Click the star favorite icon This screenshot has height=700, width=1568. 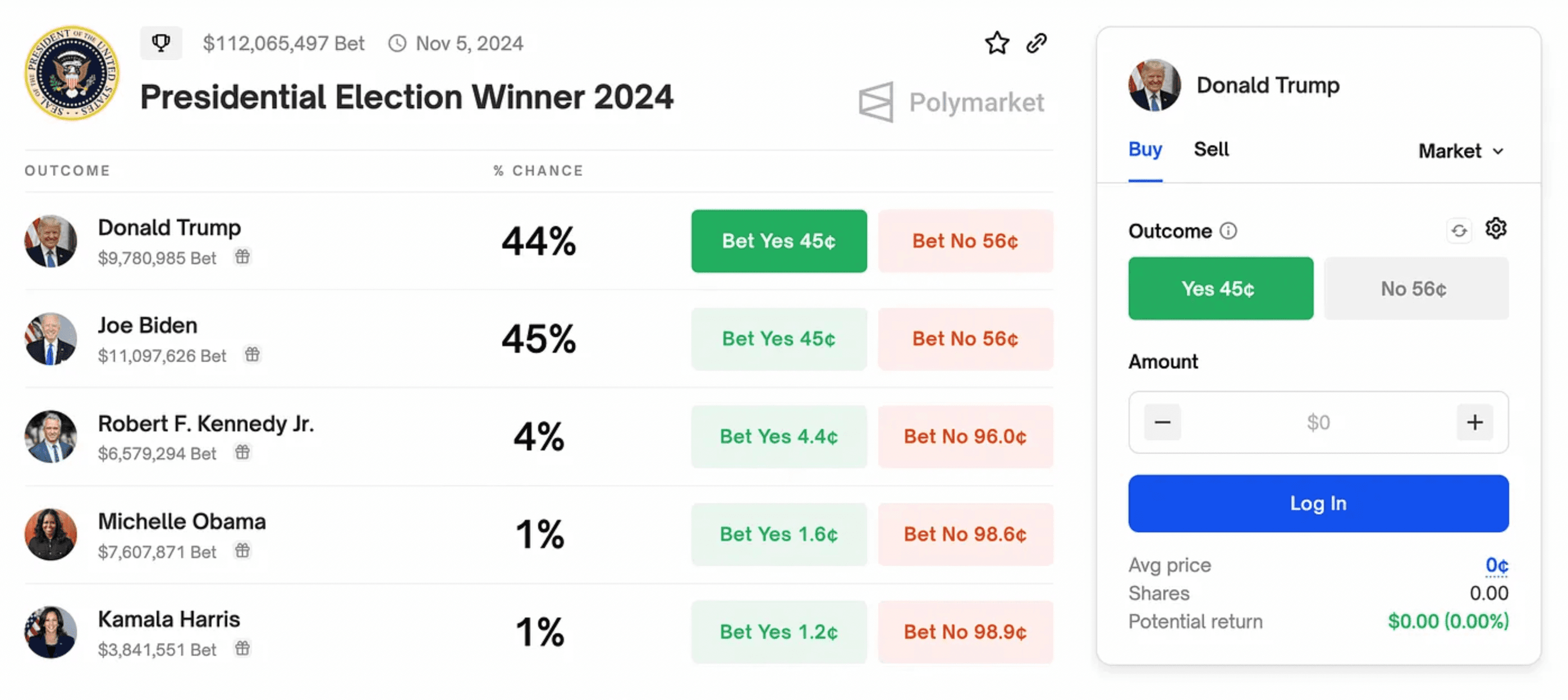(x=997, y=43)
